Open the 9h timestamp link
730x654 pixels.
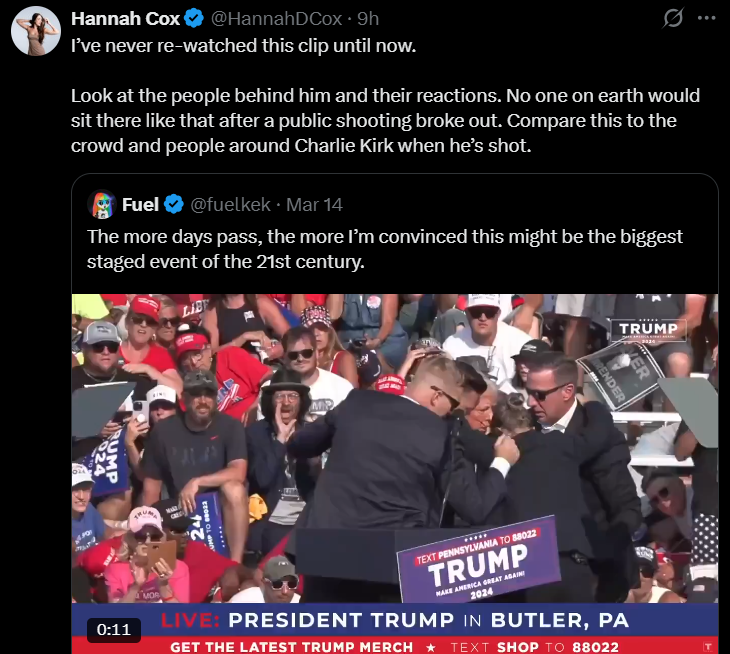pos(368,19)
